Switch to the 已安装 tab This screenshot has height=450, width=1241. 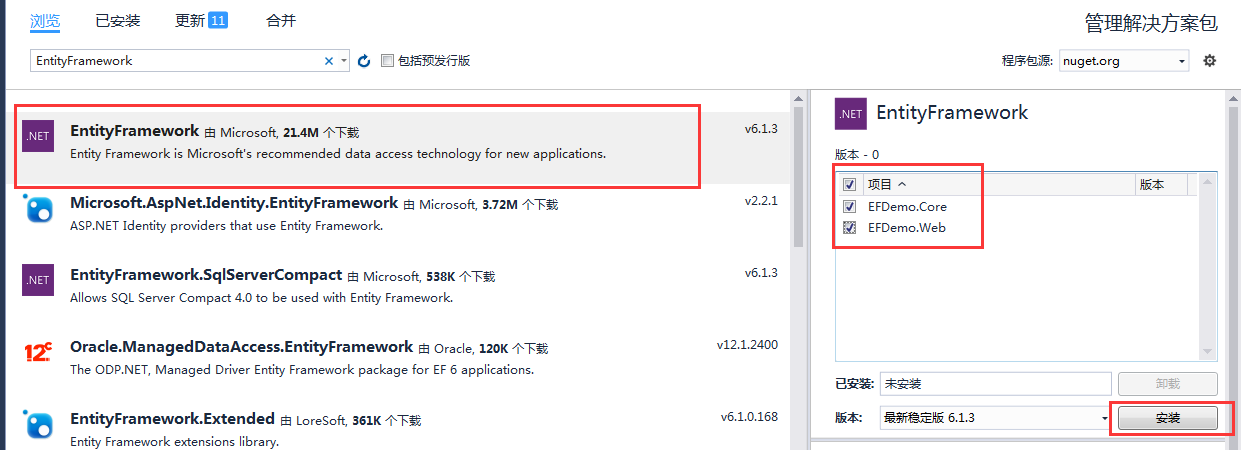(118, 20)
